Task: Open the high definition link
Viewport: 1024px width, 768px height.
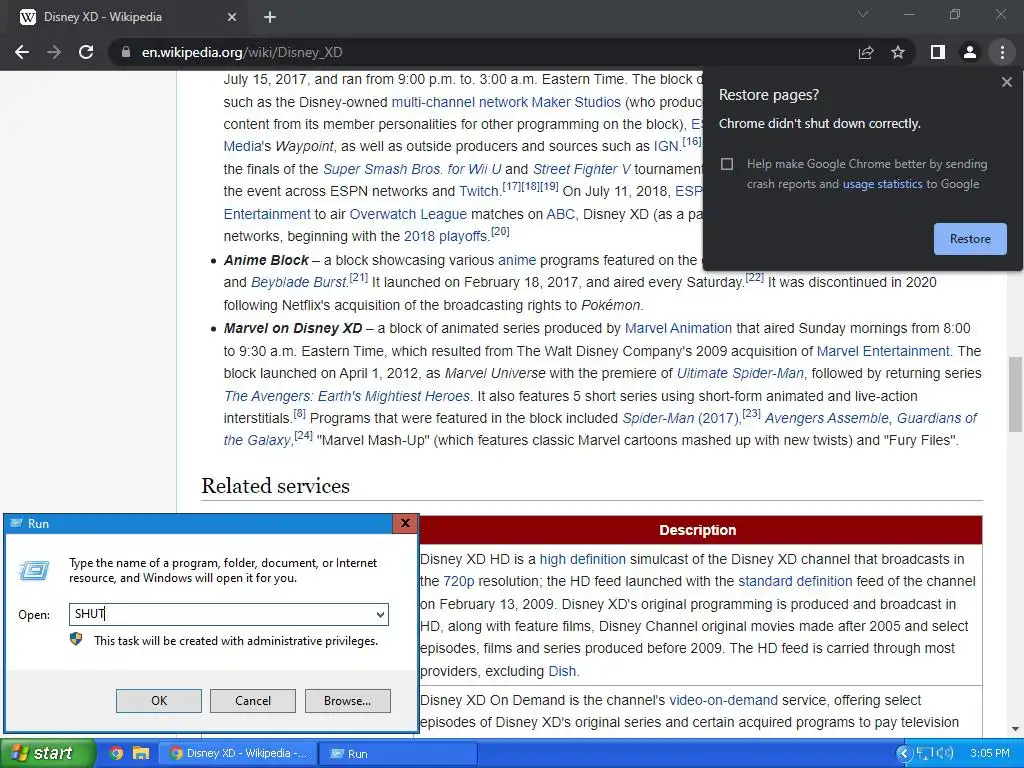Action: 583,560
